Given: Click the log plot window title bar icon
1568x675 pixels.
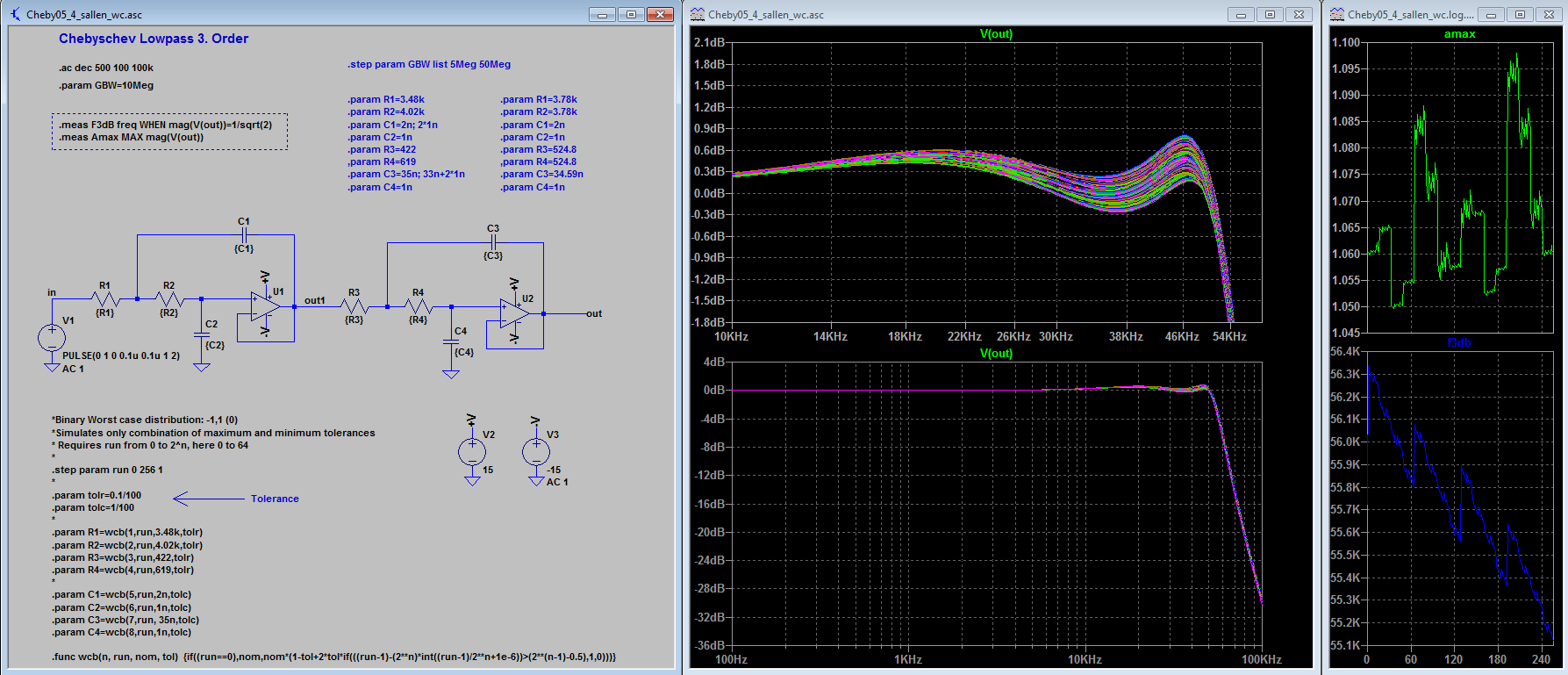Looking at the screenshot, I should click(x=1337, y=14).
